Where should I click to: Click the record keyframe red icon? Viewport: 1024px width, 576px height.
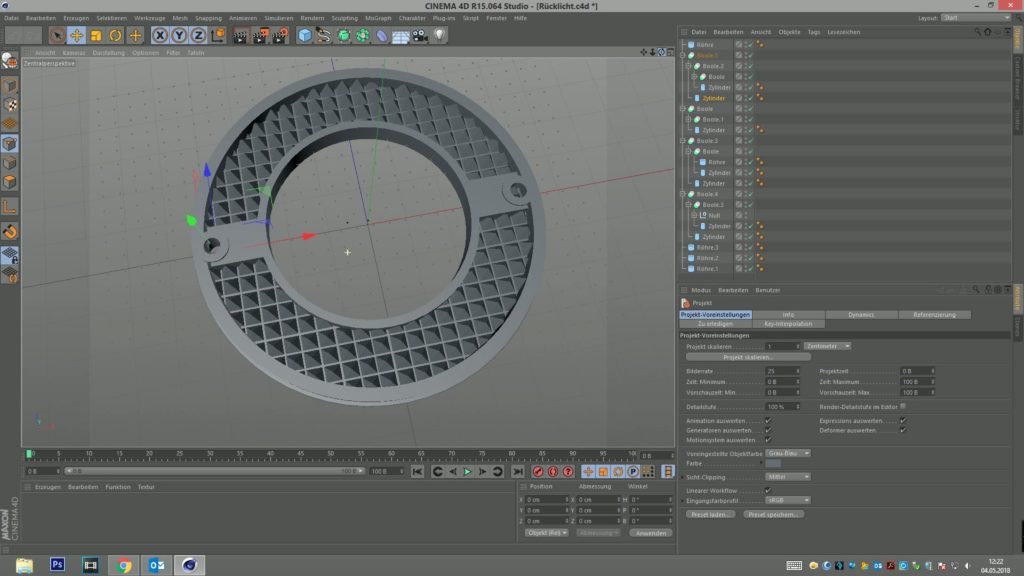point(538,471)
